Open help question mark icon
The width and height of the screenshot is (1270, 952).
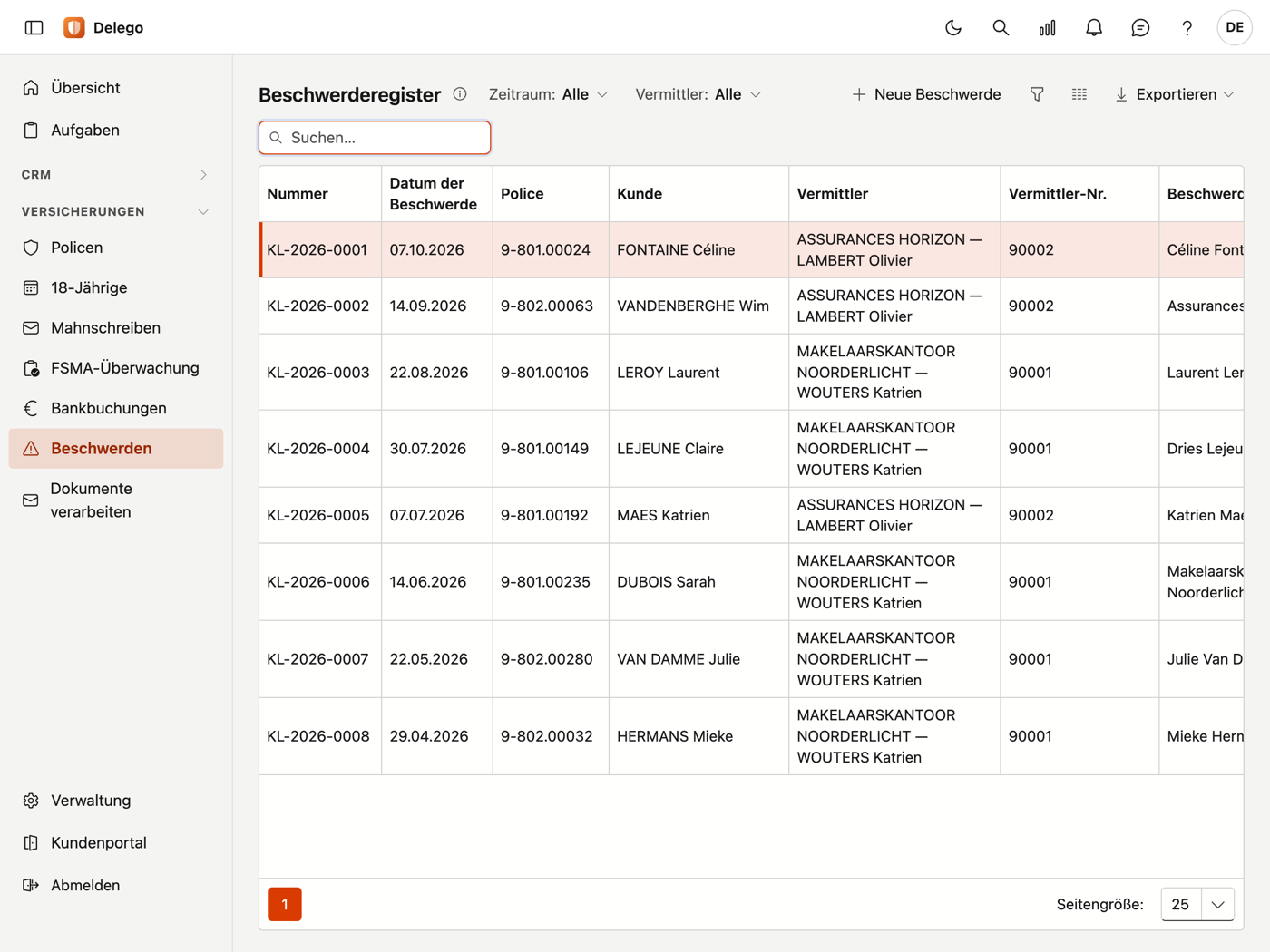[x=1187, y=27]
